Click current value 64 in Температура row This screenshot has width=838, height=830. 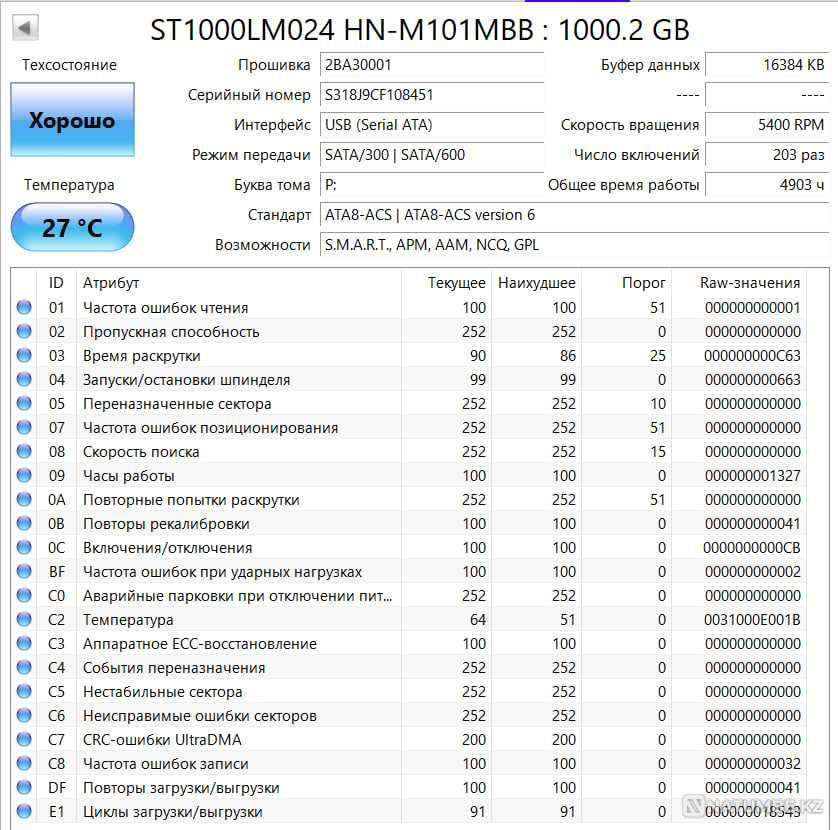[478, 619]
